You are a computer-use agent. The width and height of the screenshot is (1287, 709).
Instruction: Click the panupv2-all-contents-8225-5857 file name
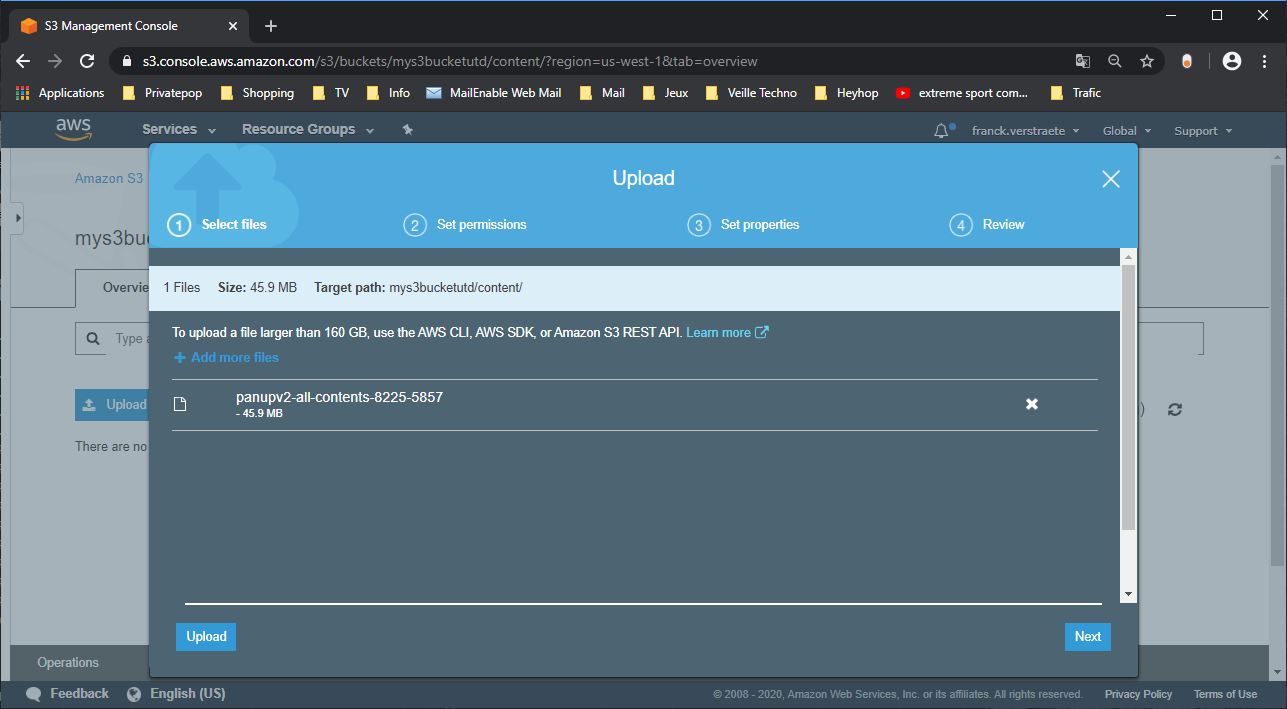(339, 397)
